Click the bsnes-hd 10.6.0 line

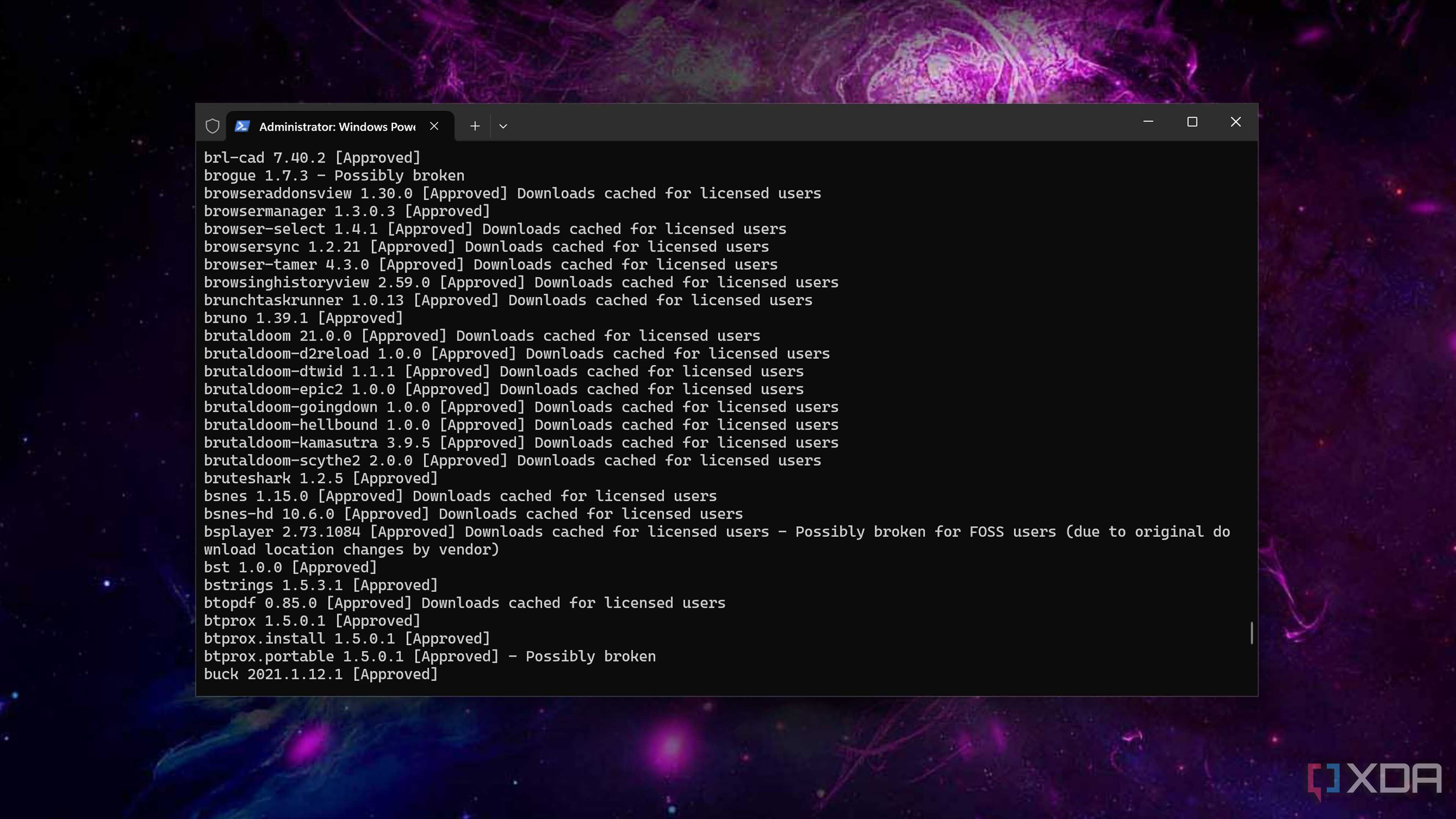click(473, 514)
